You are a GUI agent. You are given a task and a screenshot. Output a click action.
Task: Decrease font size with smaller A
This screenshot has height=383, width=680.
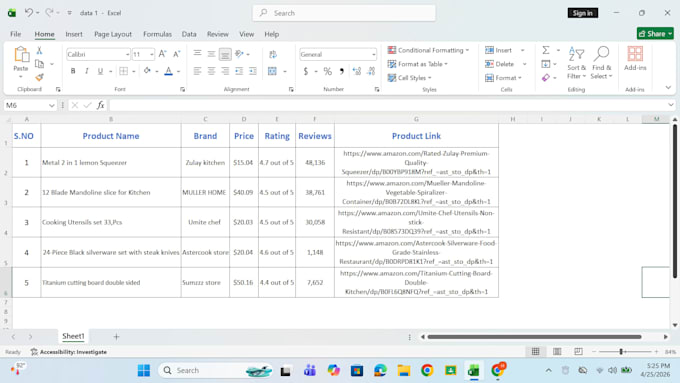click(x=177, y=54)
